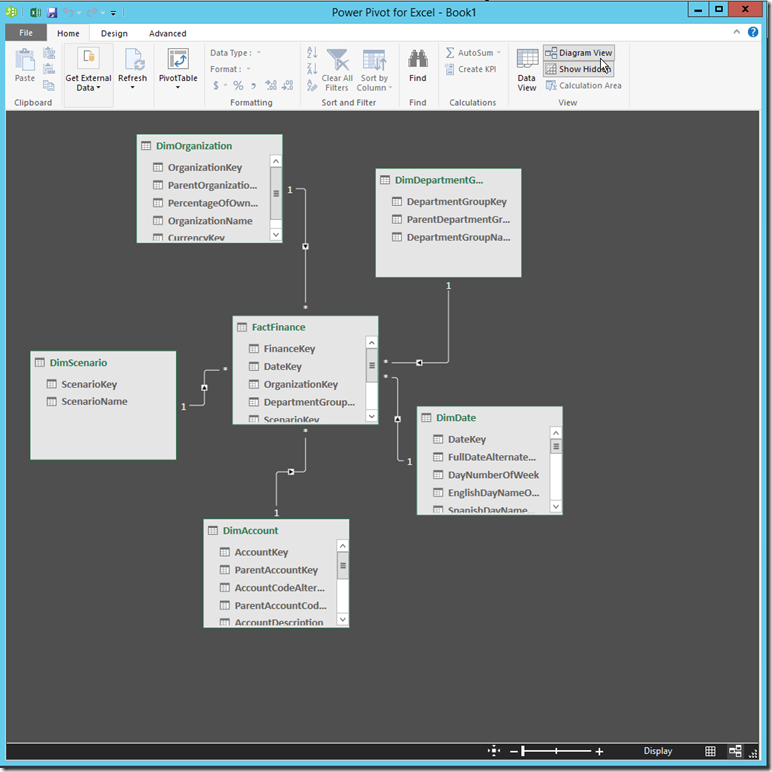Click the Paste clipboard icon
The height and width of the screenshot is (772, 772).
coord(25,66)
